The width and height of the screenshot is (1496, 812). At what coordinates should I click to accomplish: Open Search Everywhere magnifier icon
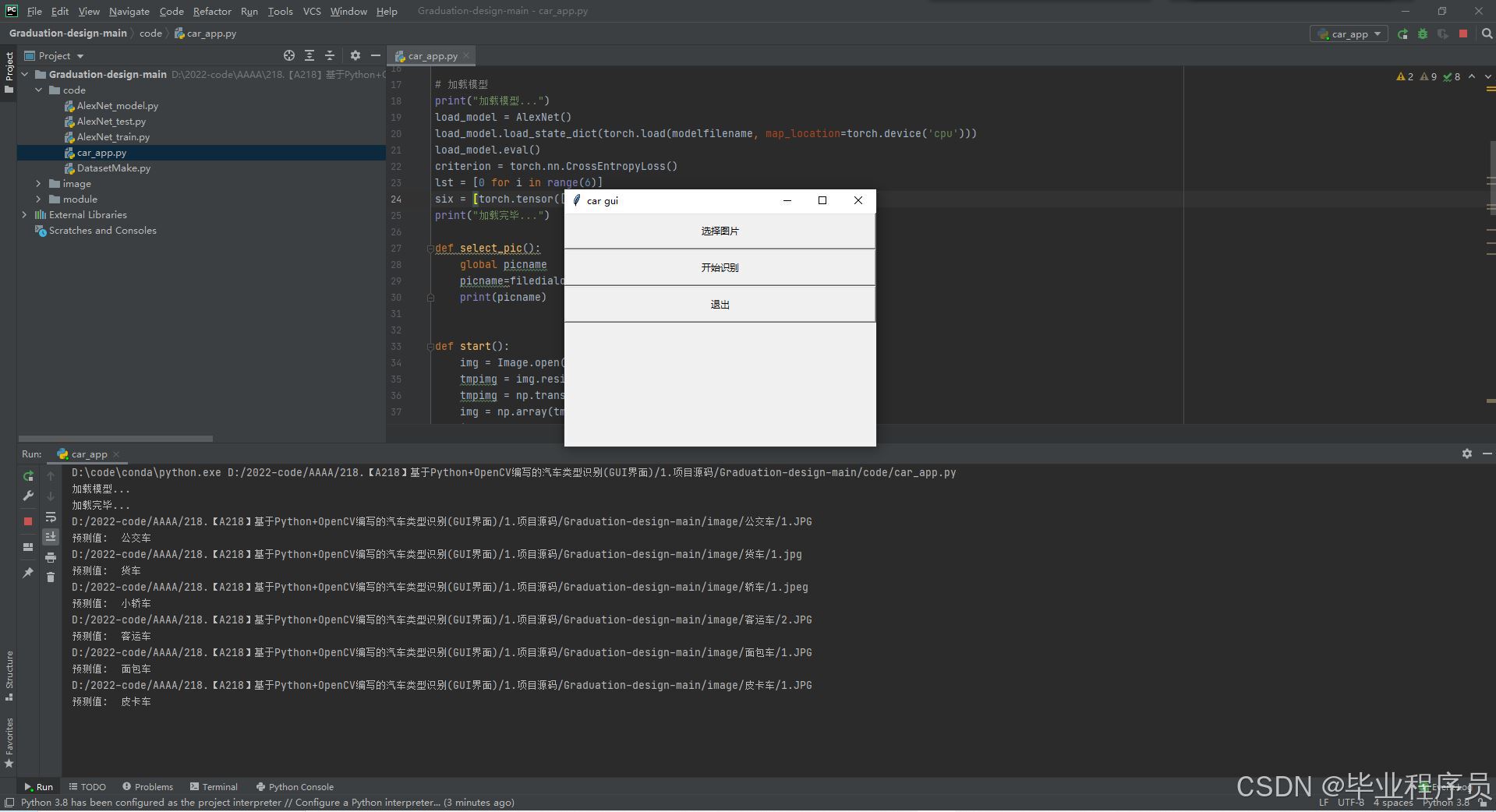click(x=1487, y=34)
